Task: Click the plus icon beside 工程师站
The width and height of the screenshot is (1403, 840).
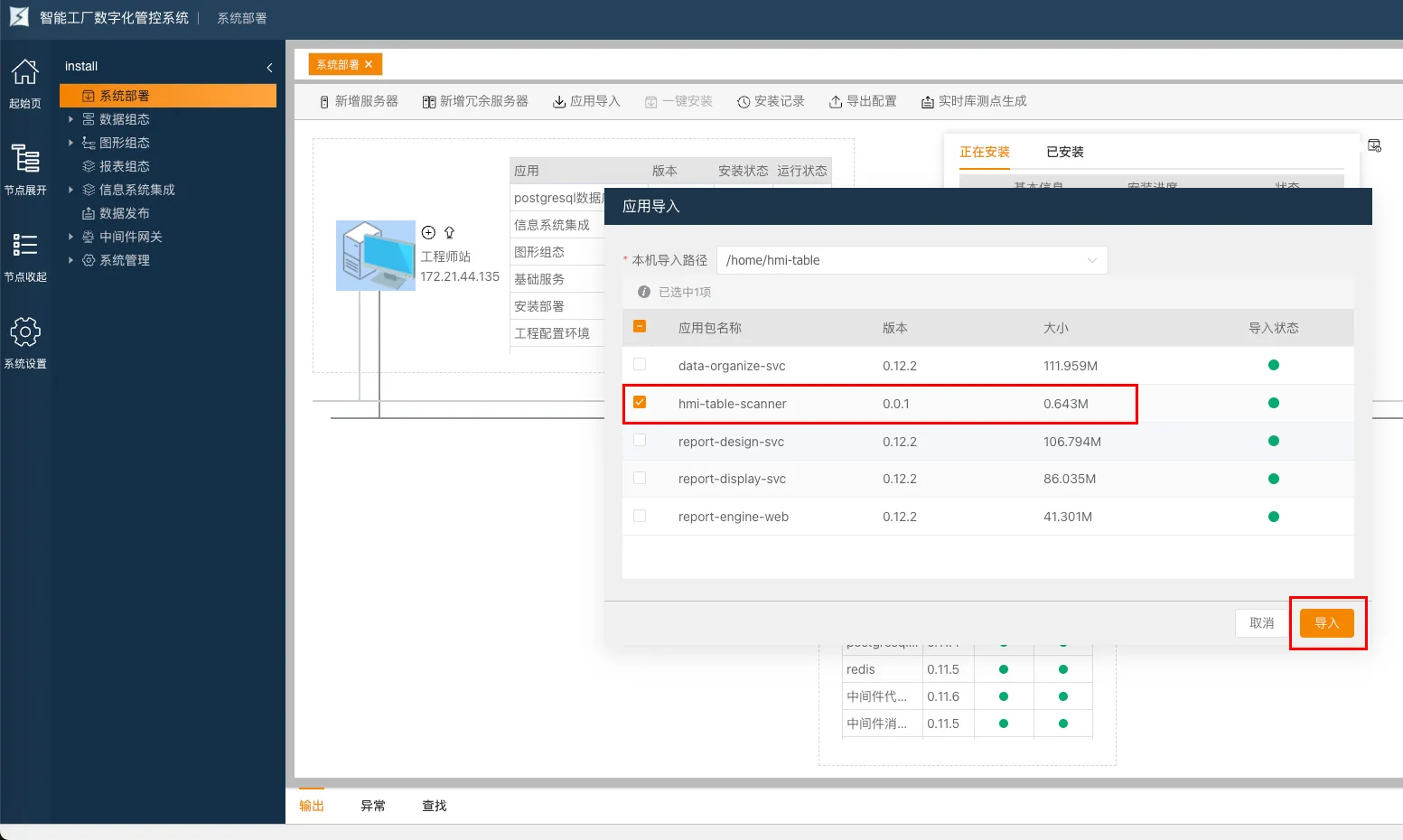Action: [429, 232]
